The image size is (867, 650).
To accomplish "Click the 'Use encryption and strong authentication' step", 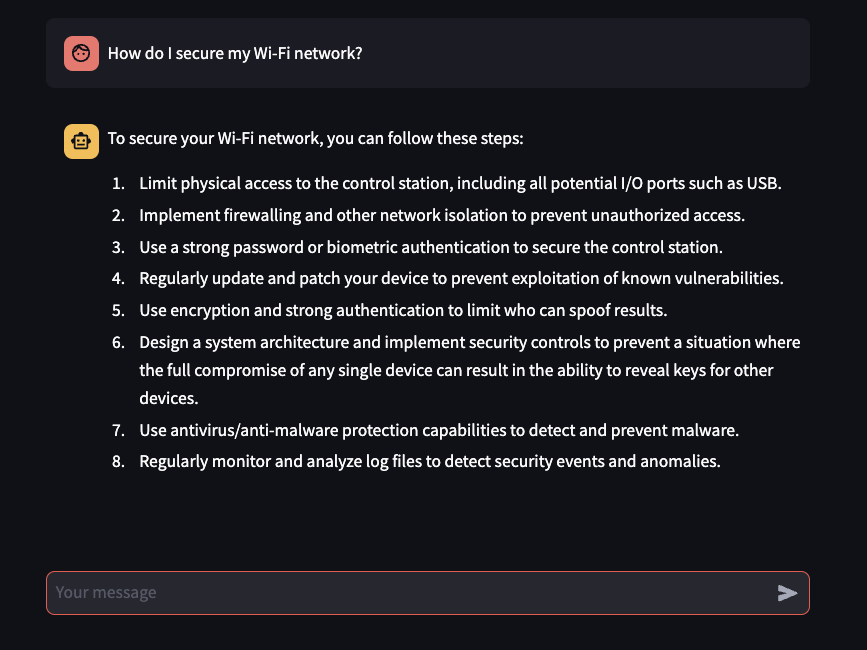I will click(x=403, y=309).
